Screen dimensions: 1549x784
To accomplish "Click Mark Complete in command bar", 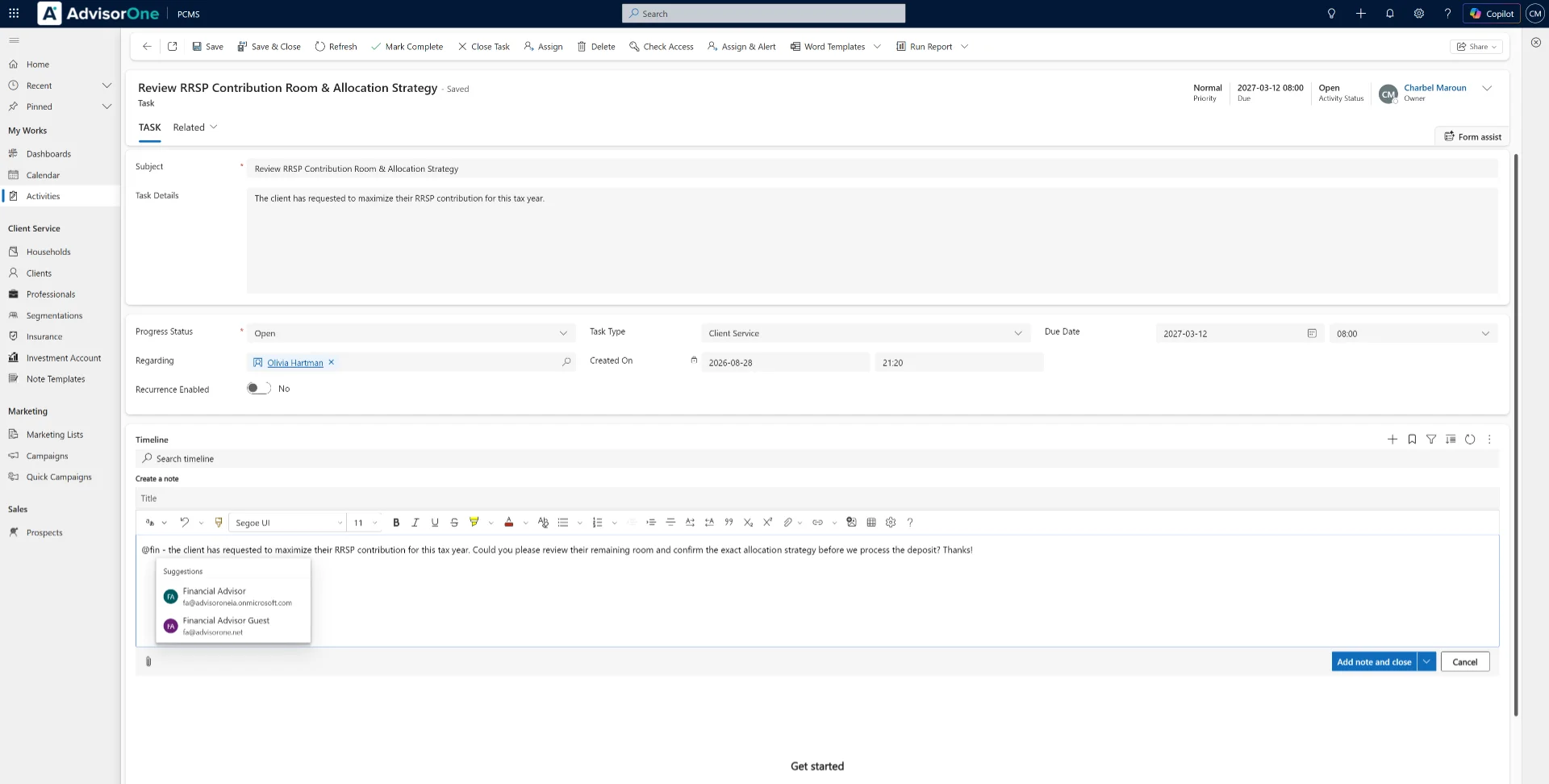I will pyautogui.click(x=407, y=47).
